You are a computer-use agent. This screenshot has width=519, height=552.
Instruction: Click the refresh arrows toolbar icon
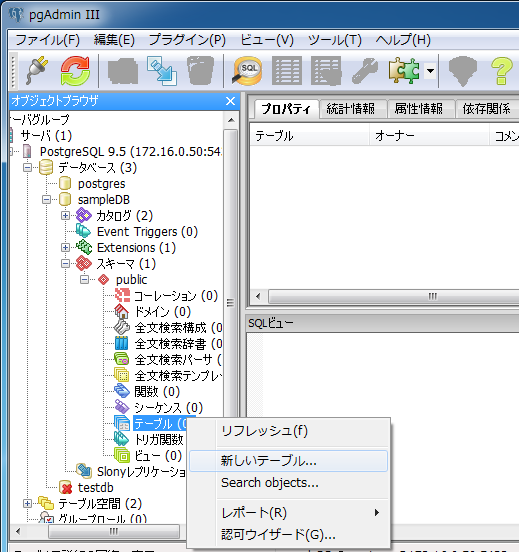click(x=75, y=71)
